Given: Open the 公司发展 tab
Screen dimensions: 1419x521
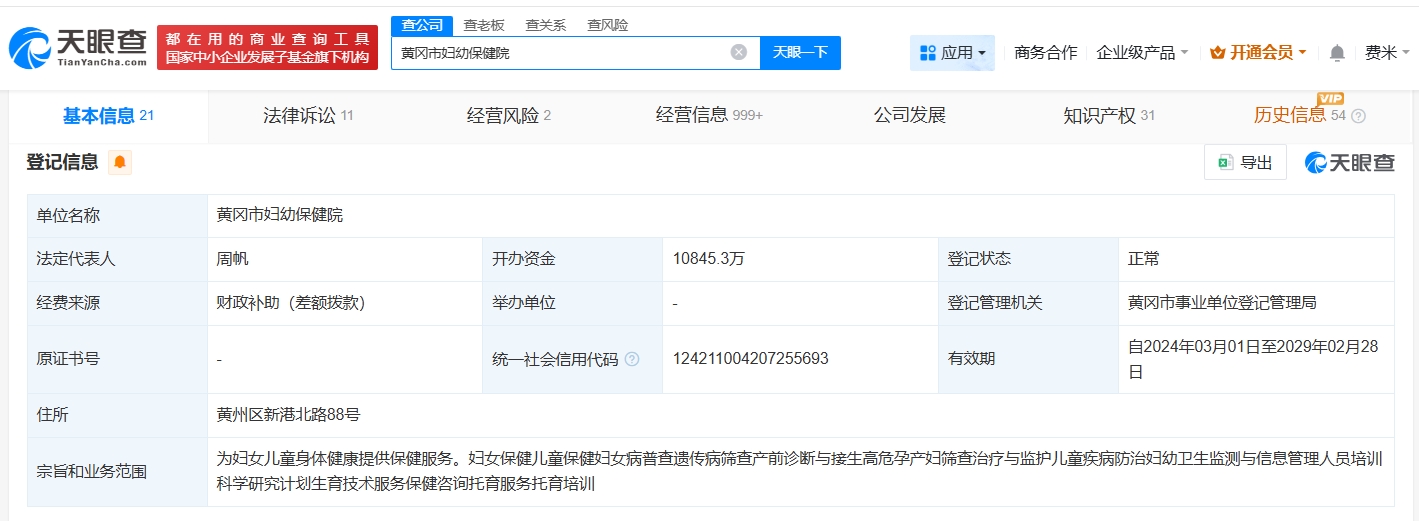Looking at the screenshot, I should click(x=909, y=116).
